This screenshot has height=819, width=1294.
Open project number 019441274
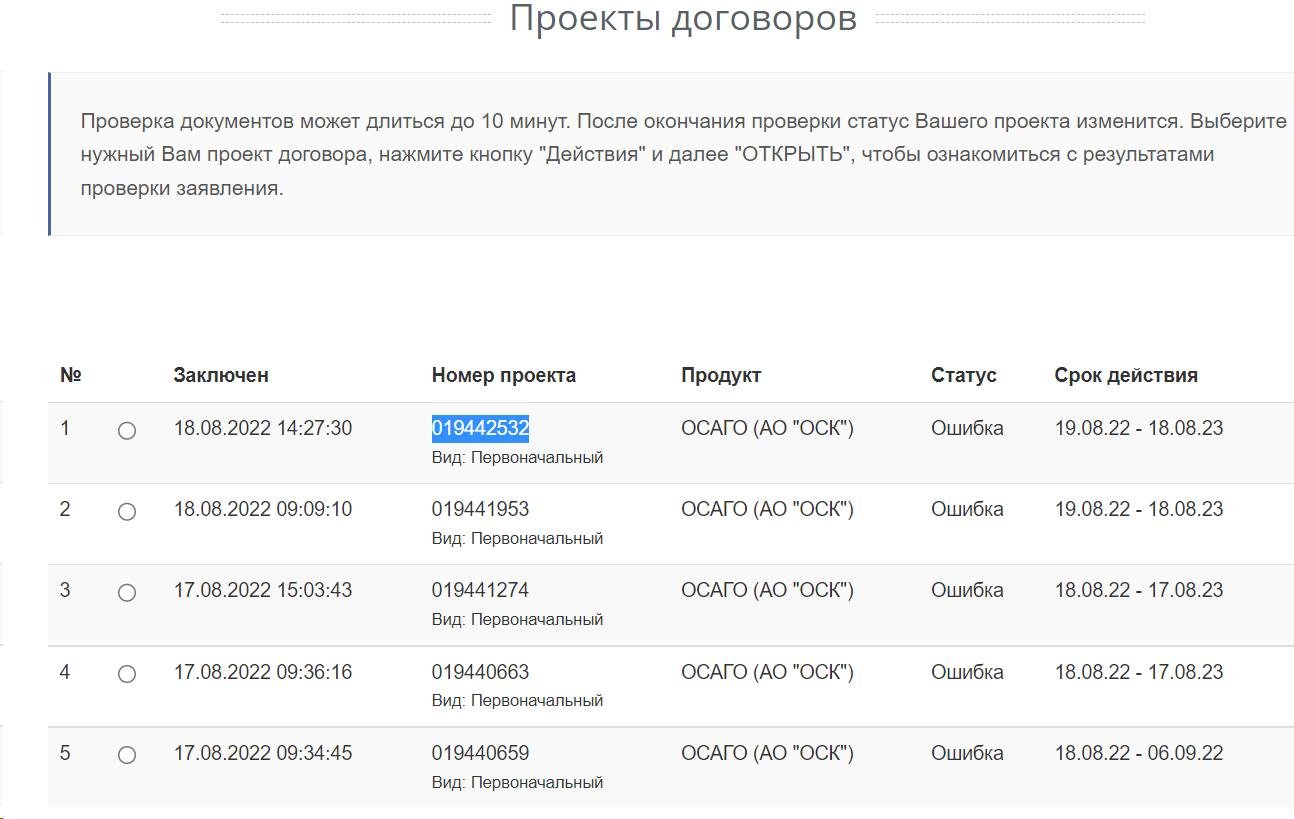[x=480, y=590]
